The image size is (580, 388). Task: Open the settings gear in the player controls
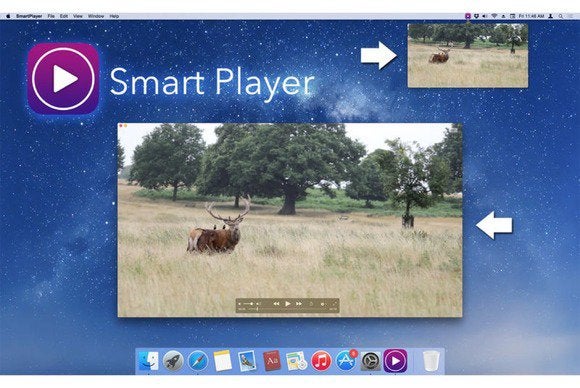point(323,304)
